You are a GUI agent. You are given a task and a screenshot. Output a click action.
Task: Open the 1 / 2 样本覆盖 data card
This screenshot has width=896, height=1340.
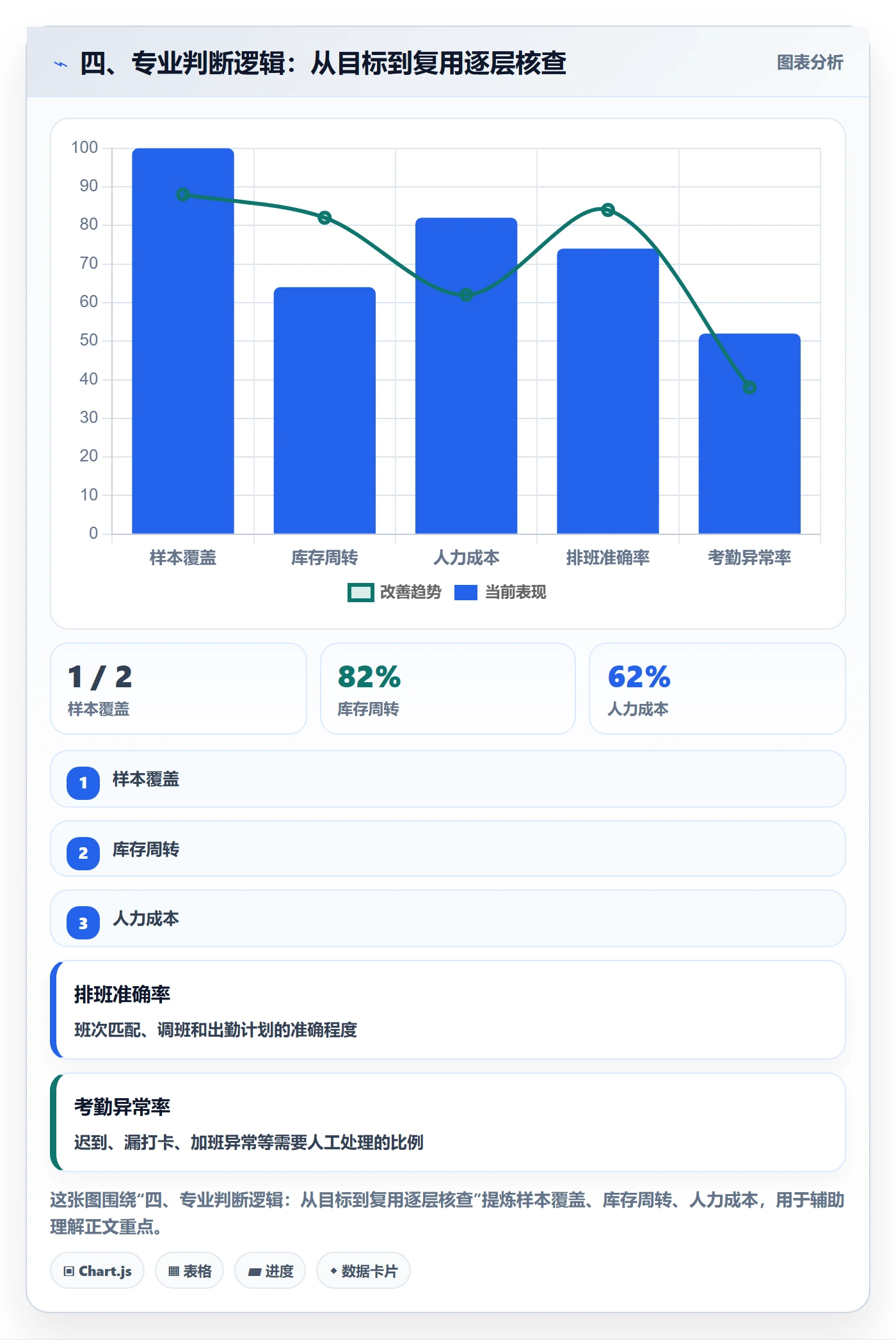(x=179, y=689)
